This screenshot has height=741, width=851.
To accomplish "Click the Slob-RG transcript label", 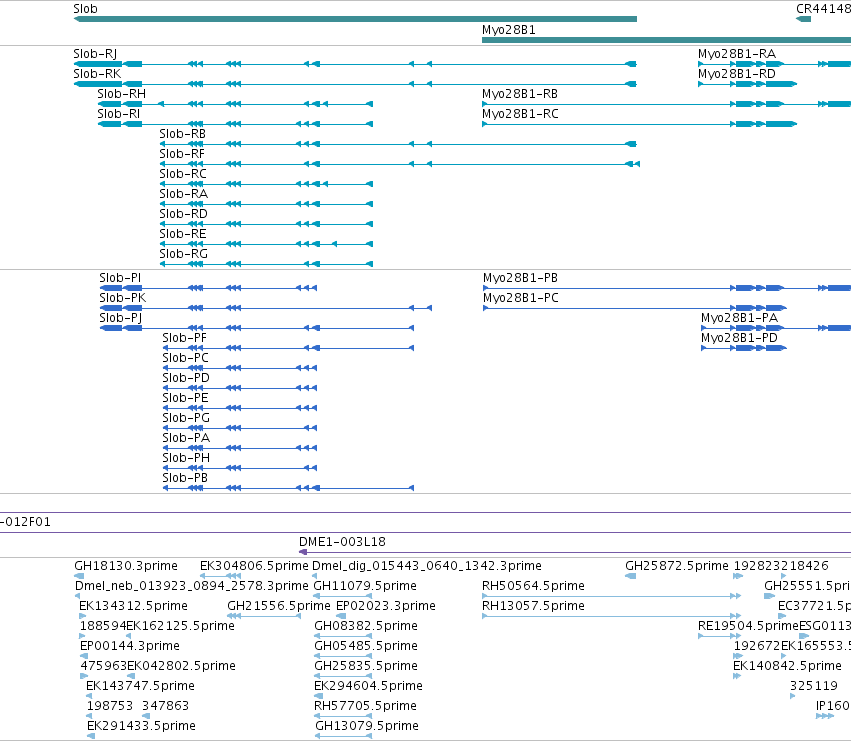I will 183,255.
